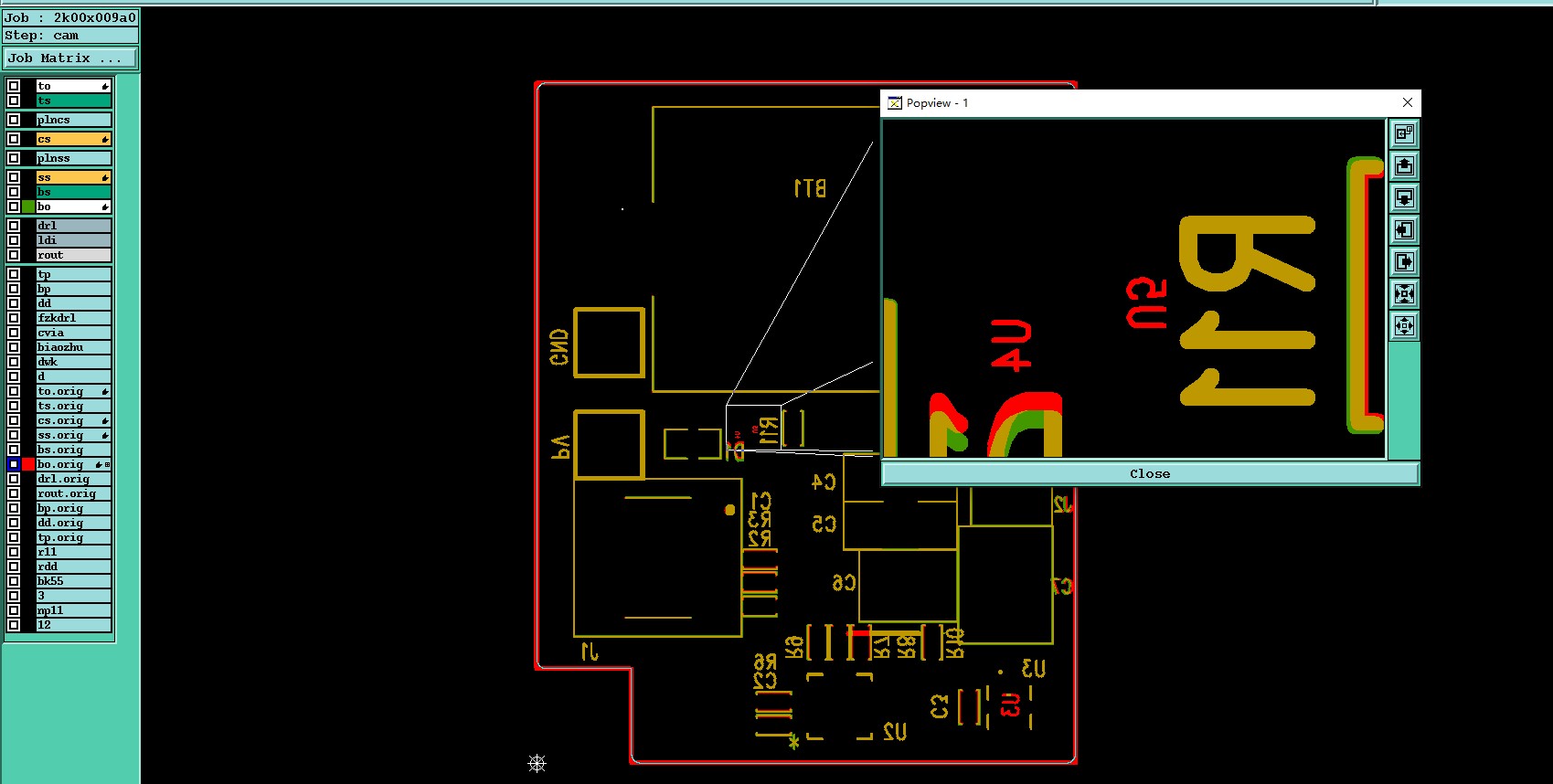
Task: Click the red color swatch of 'bo.orig'
Action: point(28,464)
